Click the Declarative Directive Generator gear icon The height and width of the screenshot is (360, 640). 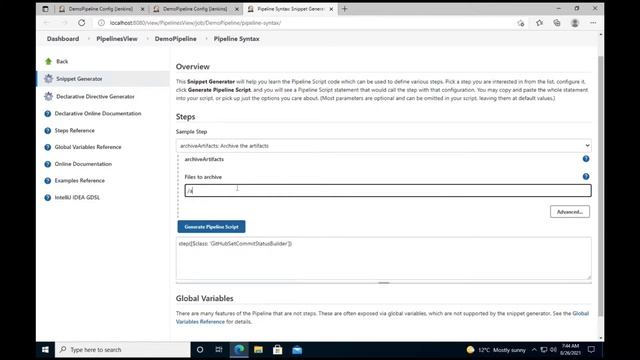coord(49,96)
